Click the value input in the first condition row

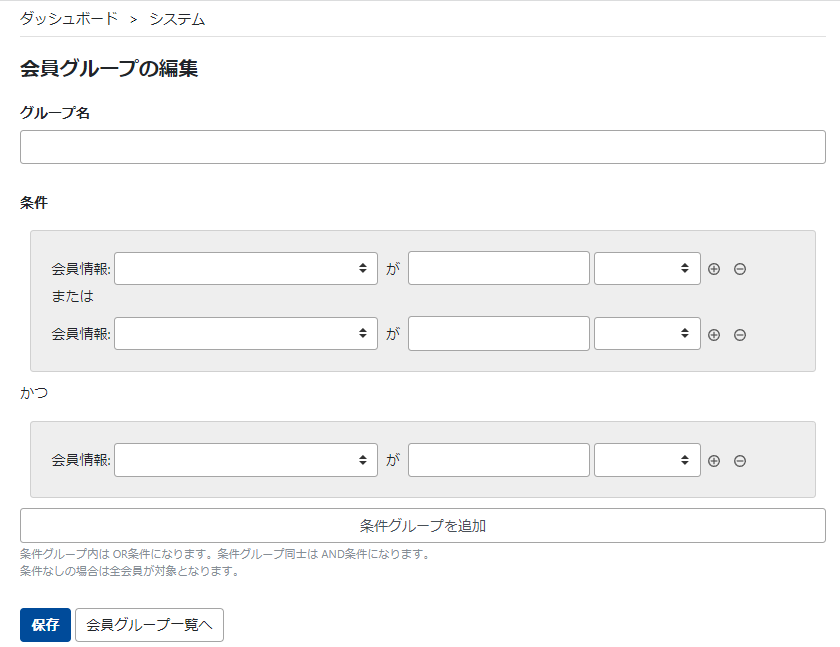coord(498,268)
